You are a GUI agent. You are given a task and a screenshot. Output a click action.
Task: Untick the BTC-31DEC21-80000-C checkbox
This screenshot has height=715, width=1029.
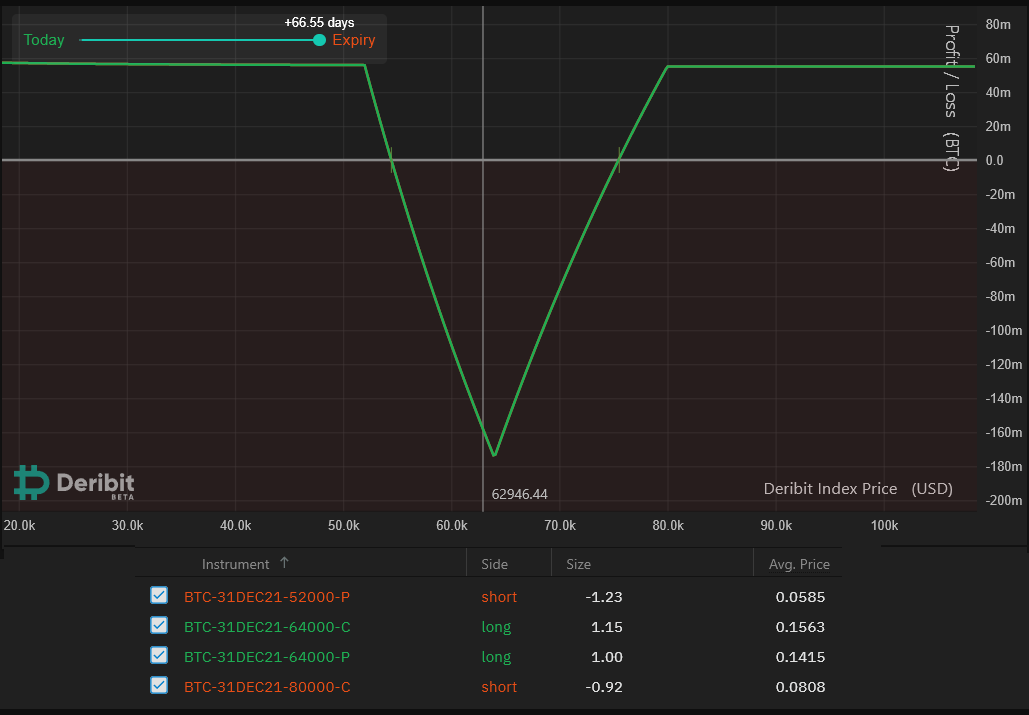[159, 686]
